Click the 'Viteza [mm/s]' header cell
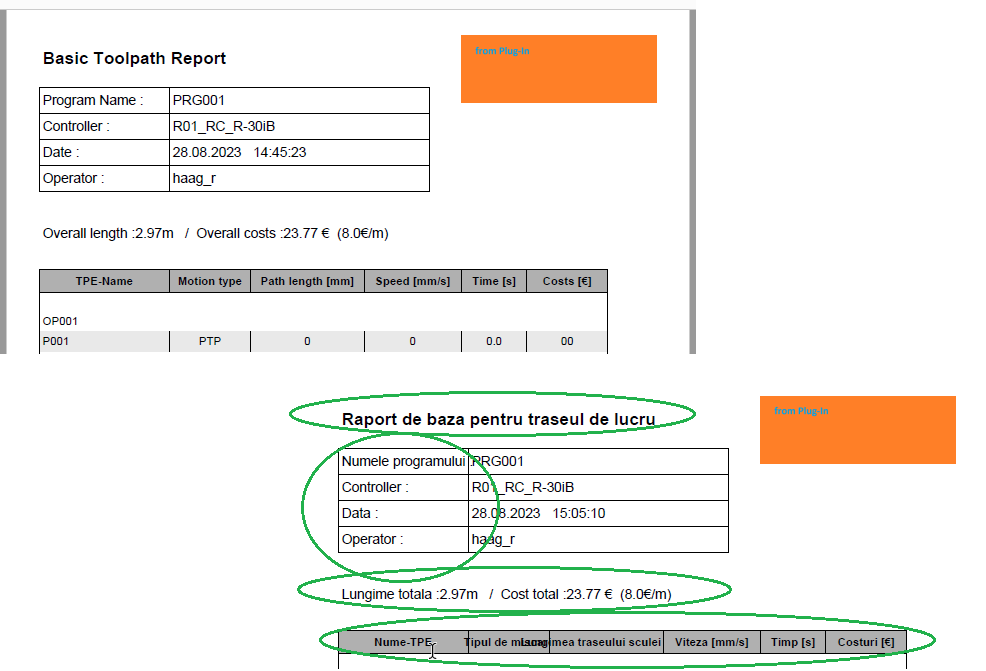Screen dimensions: 986x671 click(712, 641)
